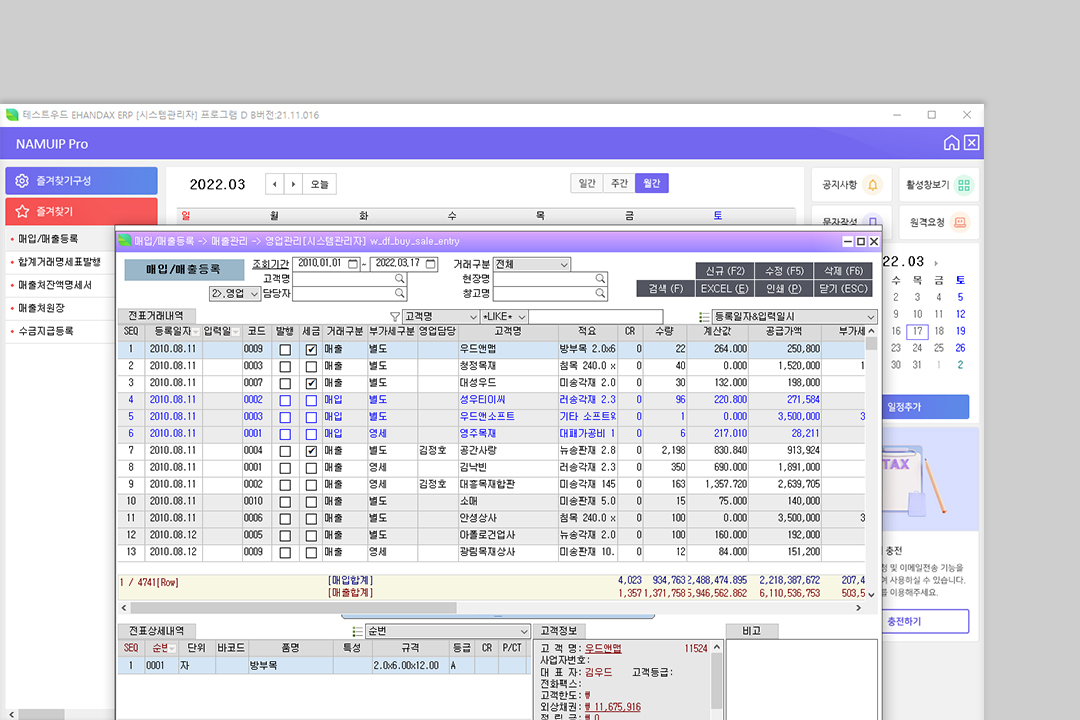The width and height of the screenshot is (1080, 720).
Task: Click the grid horizontal scrollbar thumb
Action: point(293,608)
